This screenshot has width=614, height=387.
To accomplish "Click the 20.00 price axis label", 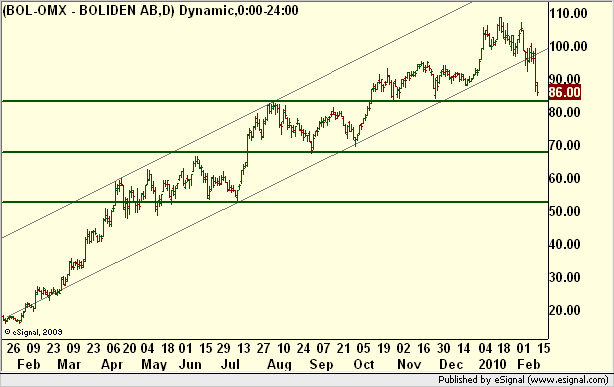I will click(x=564, y=310).
